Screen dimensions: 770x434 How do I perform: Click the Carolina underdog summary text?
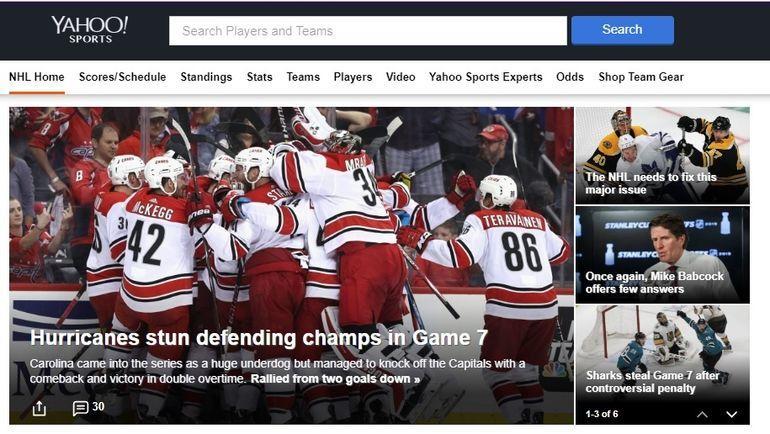tap(277, 371)
